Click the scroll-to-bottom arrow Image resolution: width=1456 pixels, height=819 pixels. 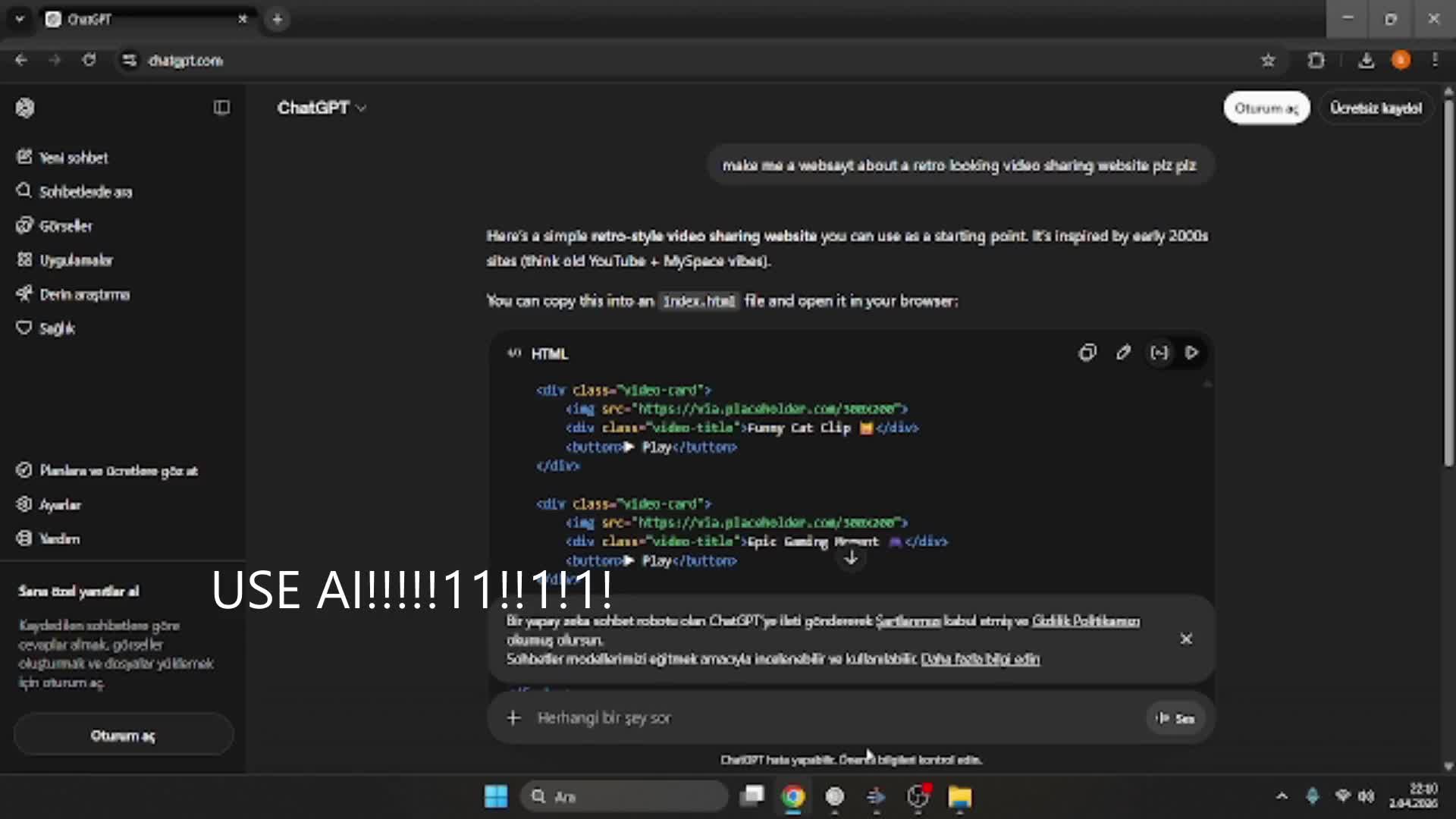coord(851,559)
